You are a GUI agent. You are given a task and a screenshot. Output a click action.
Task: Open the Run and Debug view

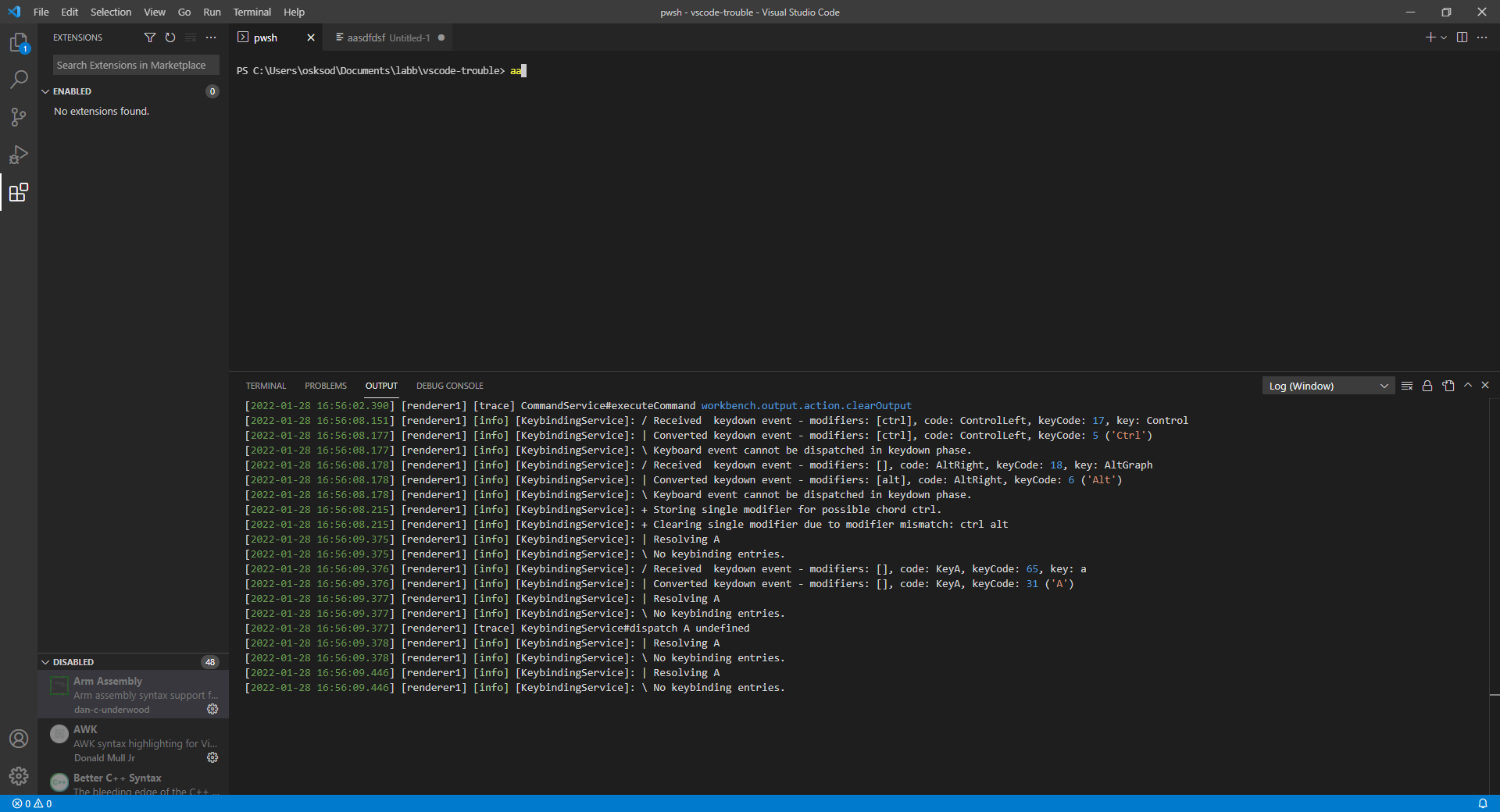[19, 155]
